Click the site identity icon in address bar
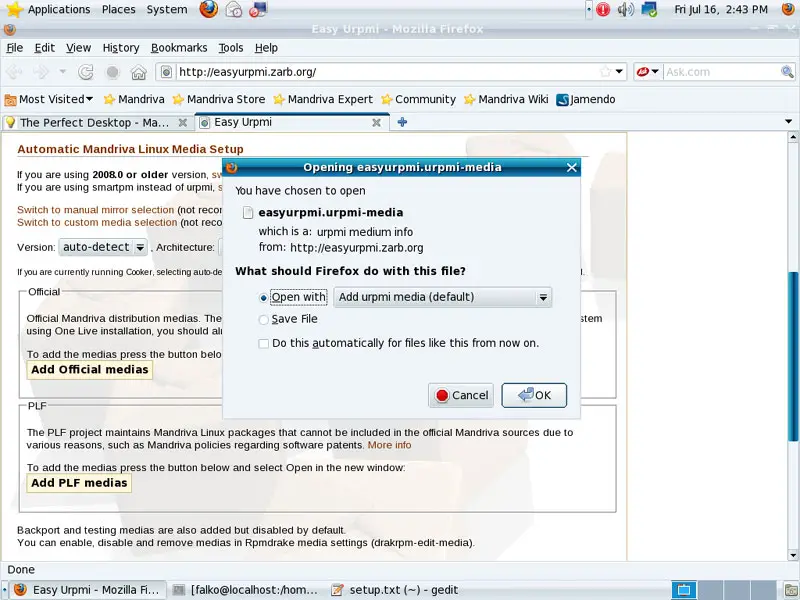Viewport: 800px width, 600px height. pyautogui.click(x=166, y=72)
